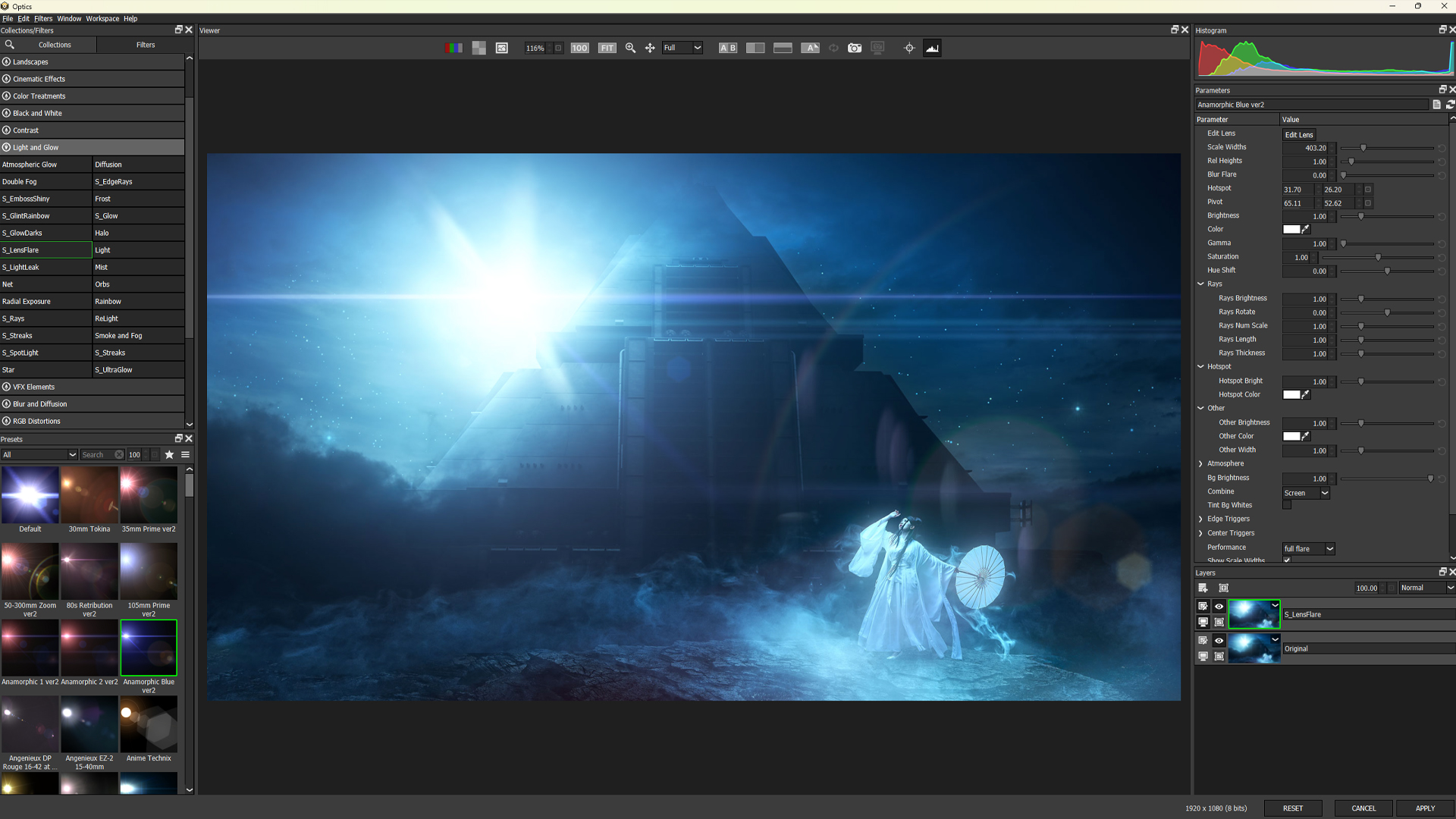Switch to the Filters tab
Screen dimensions: 1456x819
146,45
